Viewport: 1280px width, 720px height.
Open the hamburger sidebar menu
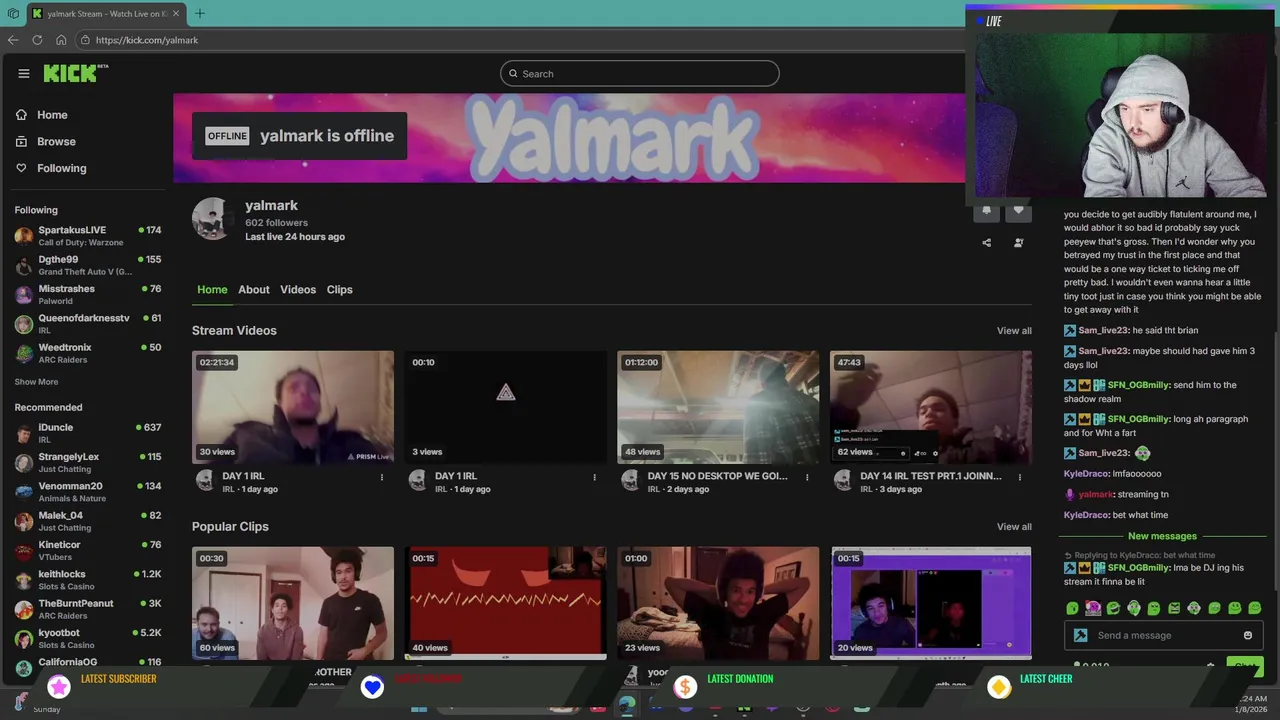click(x=24, y=73)
